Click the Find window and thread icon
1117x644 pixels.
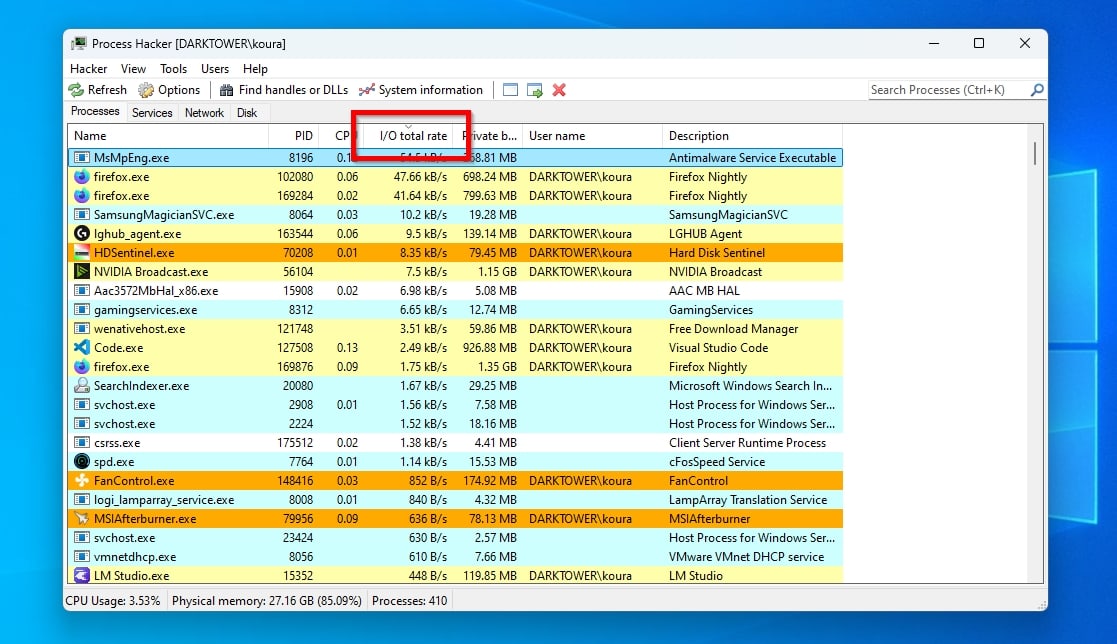[x=535, y=90]
